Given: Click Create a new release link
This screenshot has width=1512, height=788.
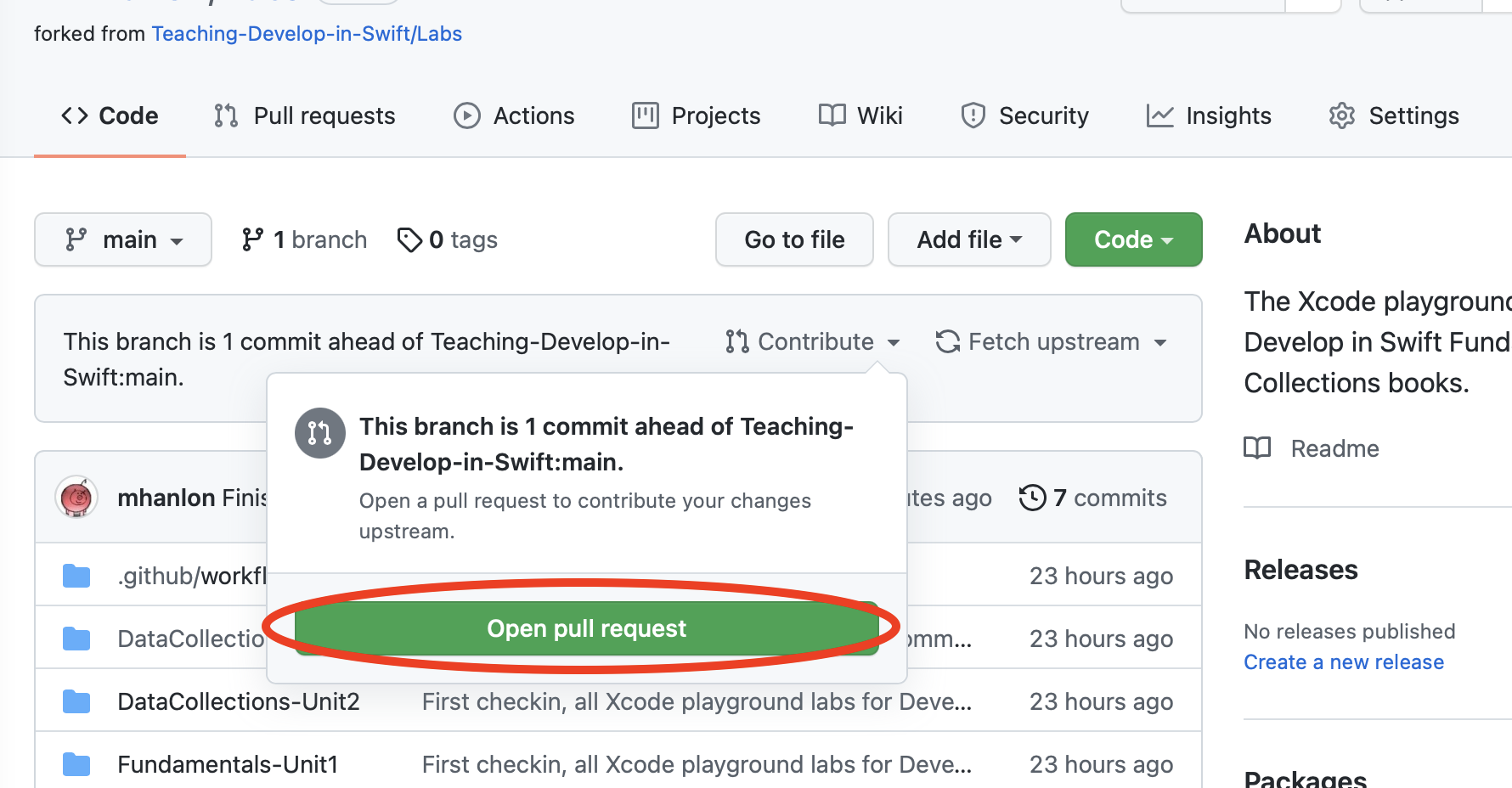Looking at the screenshot, I should pyautogui.click(x=1344, y=662).
